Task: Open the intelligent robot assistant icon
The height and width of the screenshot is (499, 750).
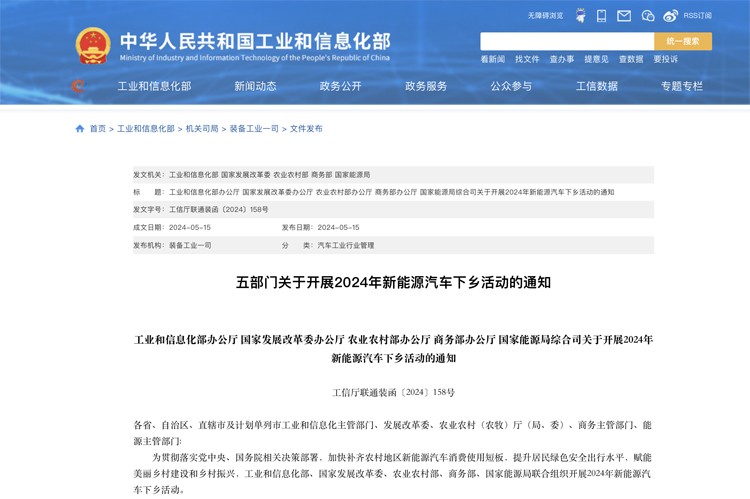Action: pyautogui.click(x=581, y=16)
